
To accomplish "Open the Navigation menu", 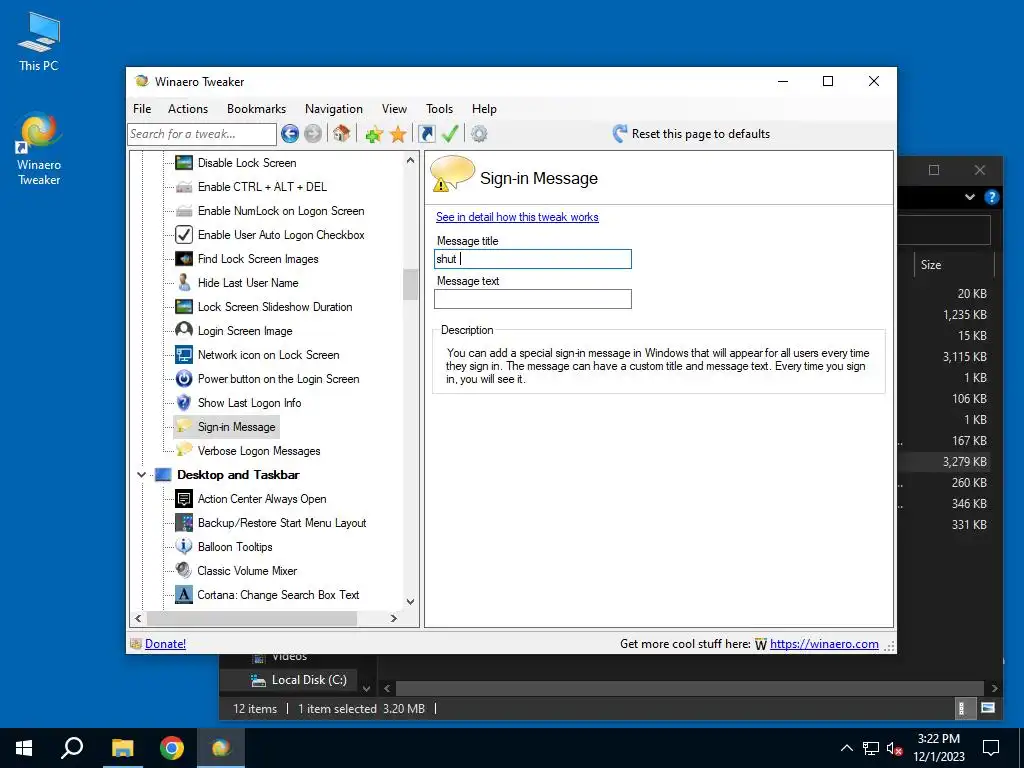I will (x=334, y=109).
